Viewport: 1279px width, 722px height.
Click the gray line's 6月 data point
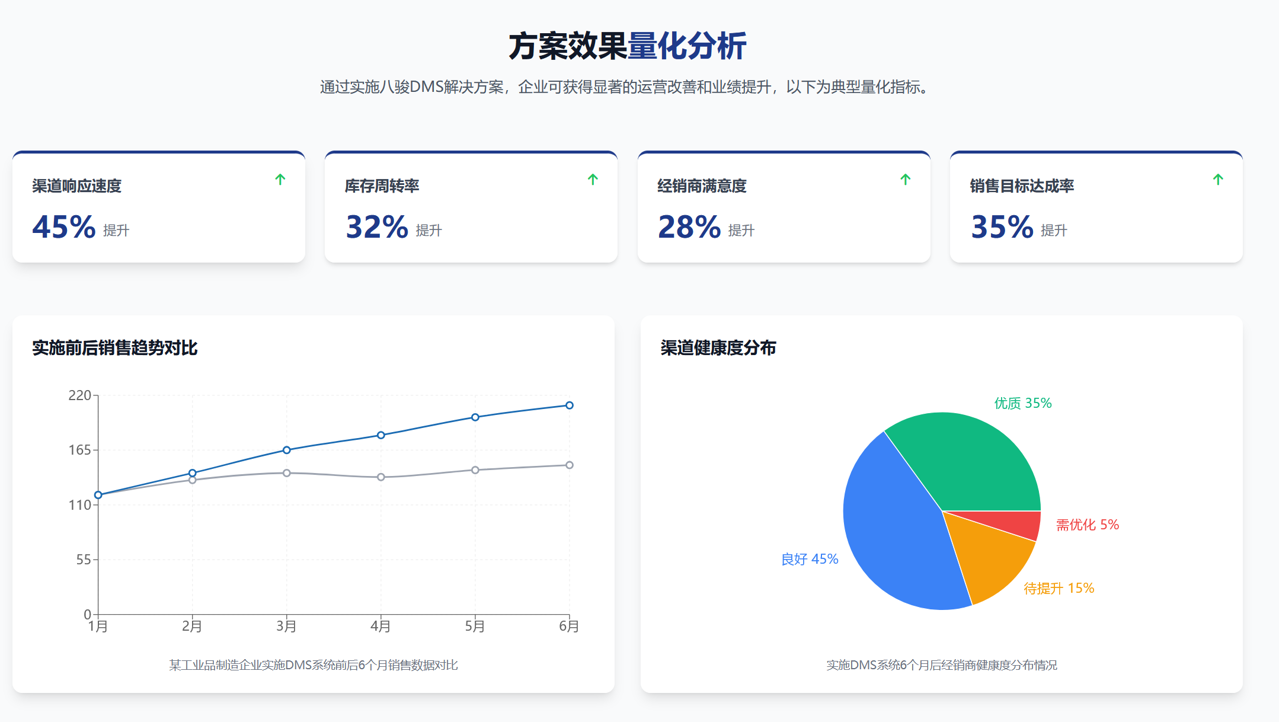pos(569,465)
